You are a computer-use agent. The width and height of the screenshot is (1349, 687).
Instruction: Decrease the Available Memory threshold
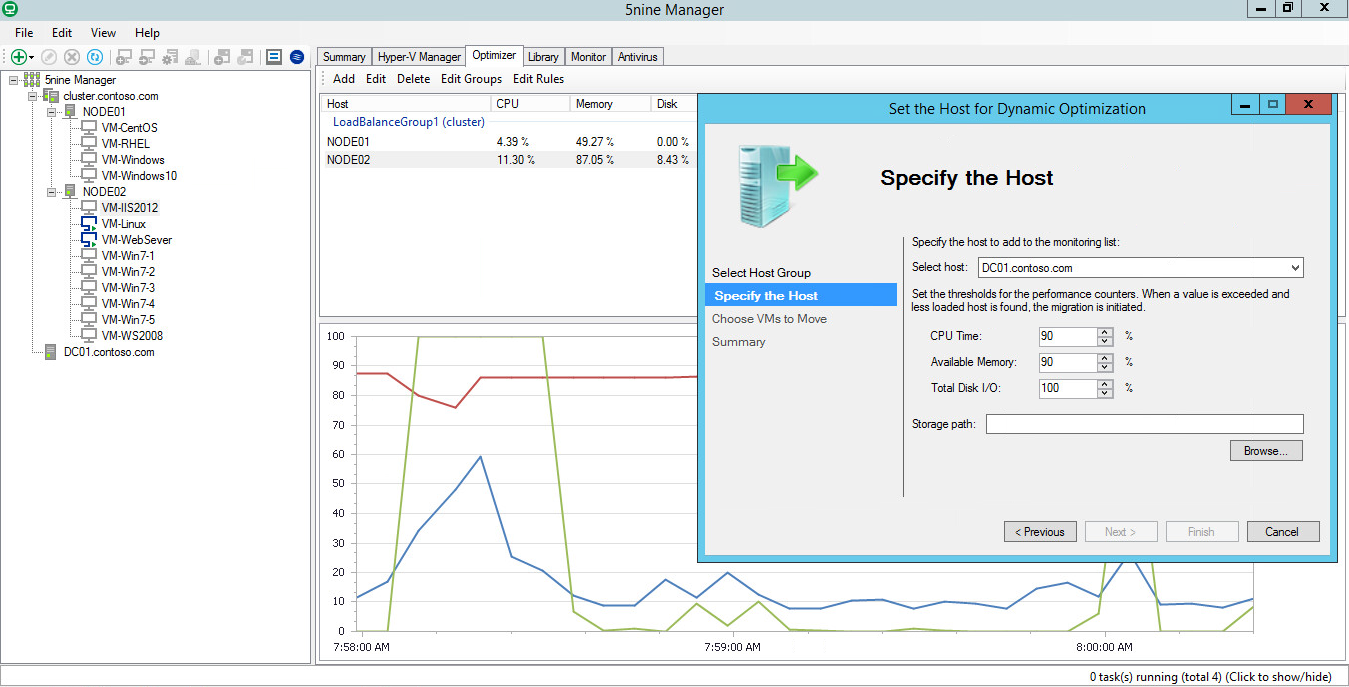1105,367
